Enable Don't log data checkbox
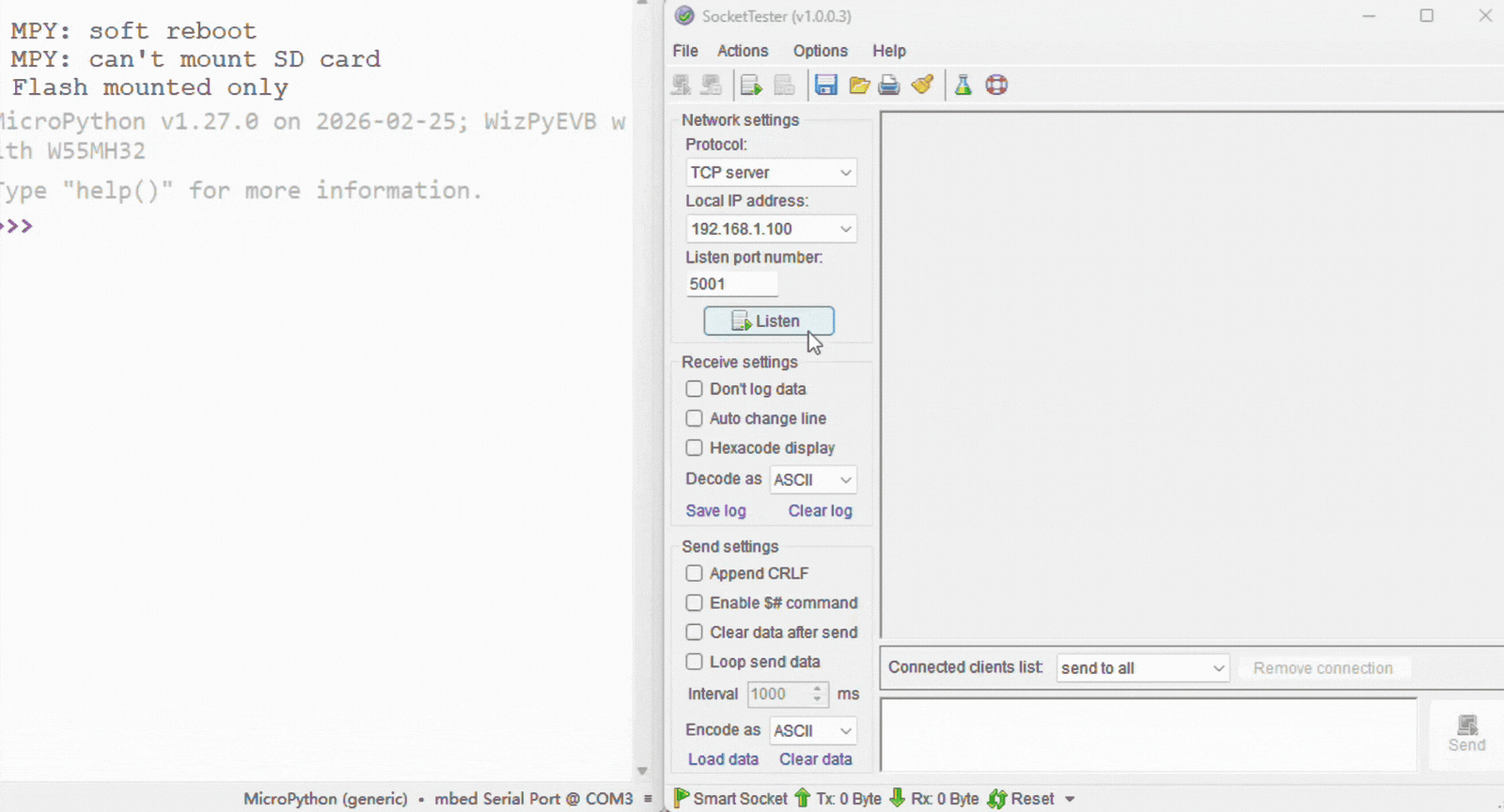The width and height of the screenshot is (1504, 812). (x=694, y=389)
